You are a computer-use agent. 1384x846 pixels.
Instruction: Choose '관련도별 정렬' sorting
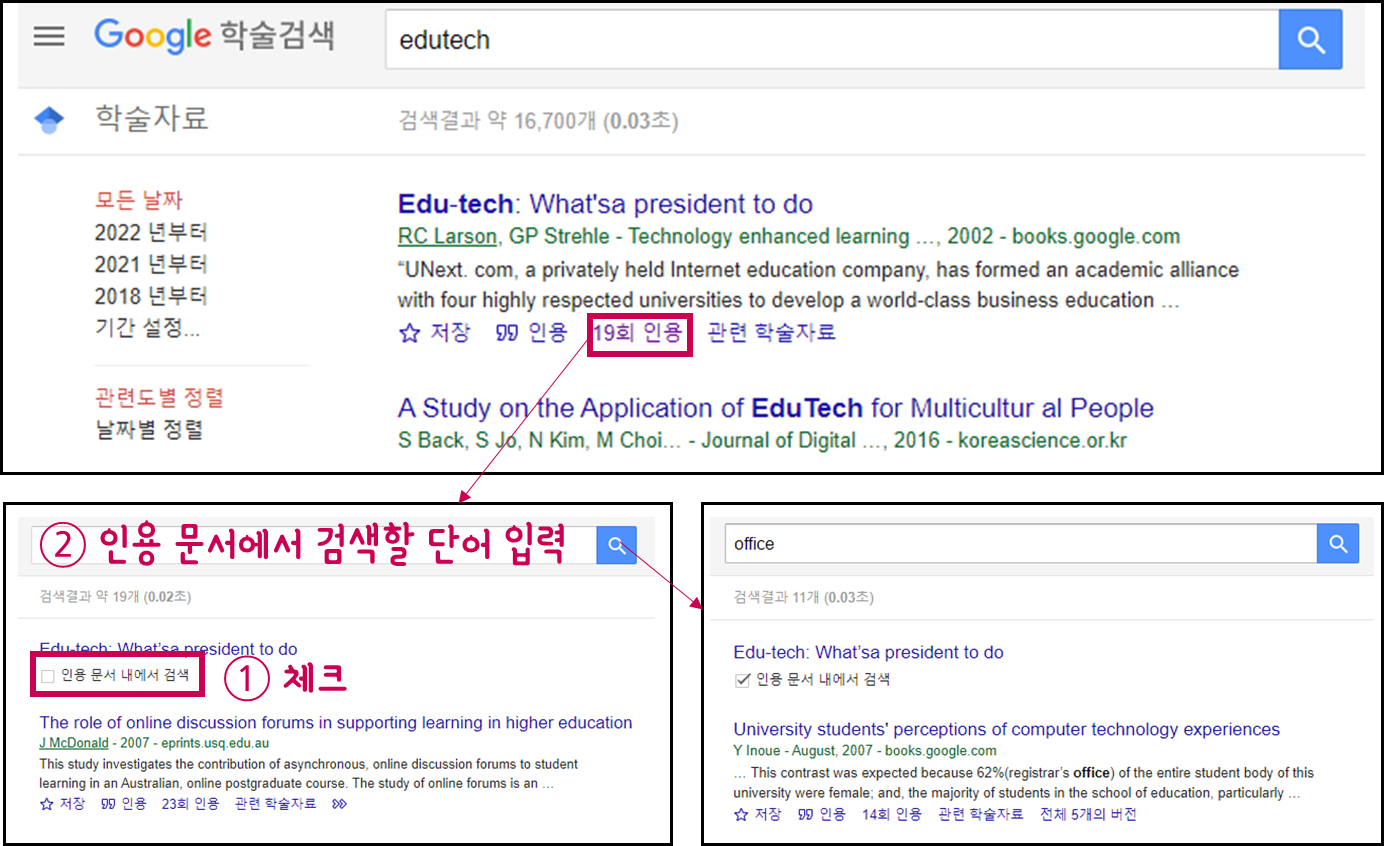click(x=159, y=398)
